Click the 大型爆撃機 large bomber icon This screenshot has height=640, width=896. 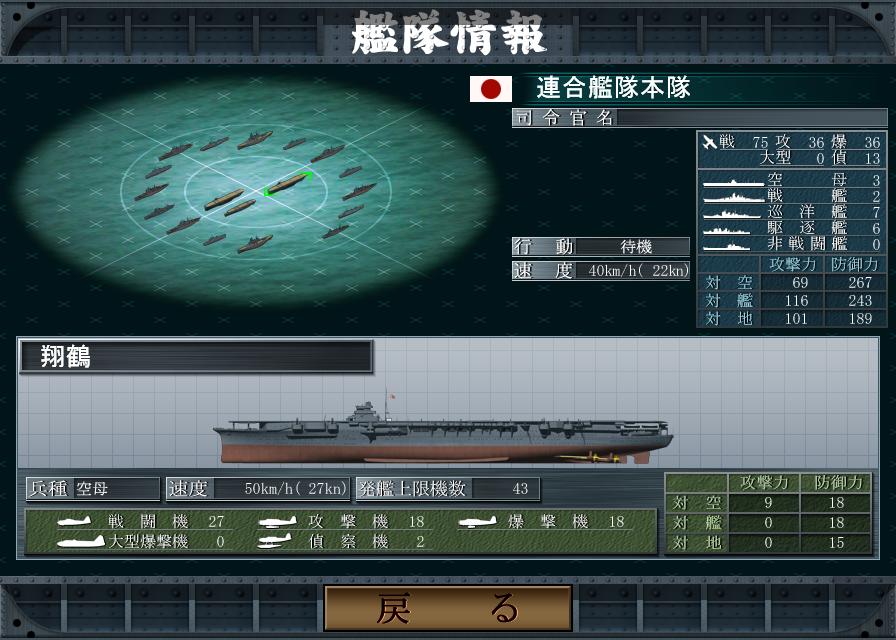81,541
